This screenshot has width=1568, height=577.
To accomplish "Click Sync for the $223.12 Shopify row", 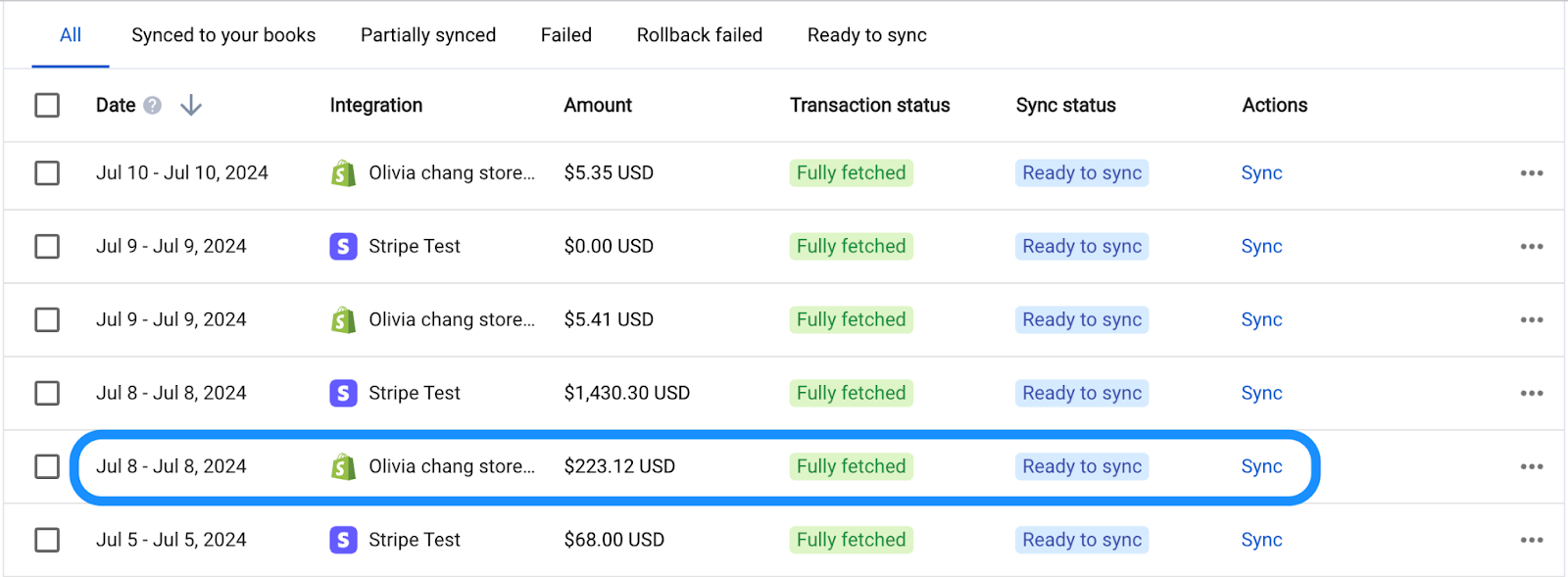I will point(1261,467).
